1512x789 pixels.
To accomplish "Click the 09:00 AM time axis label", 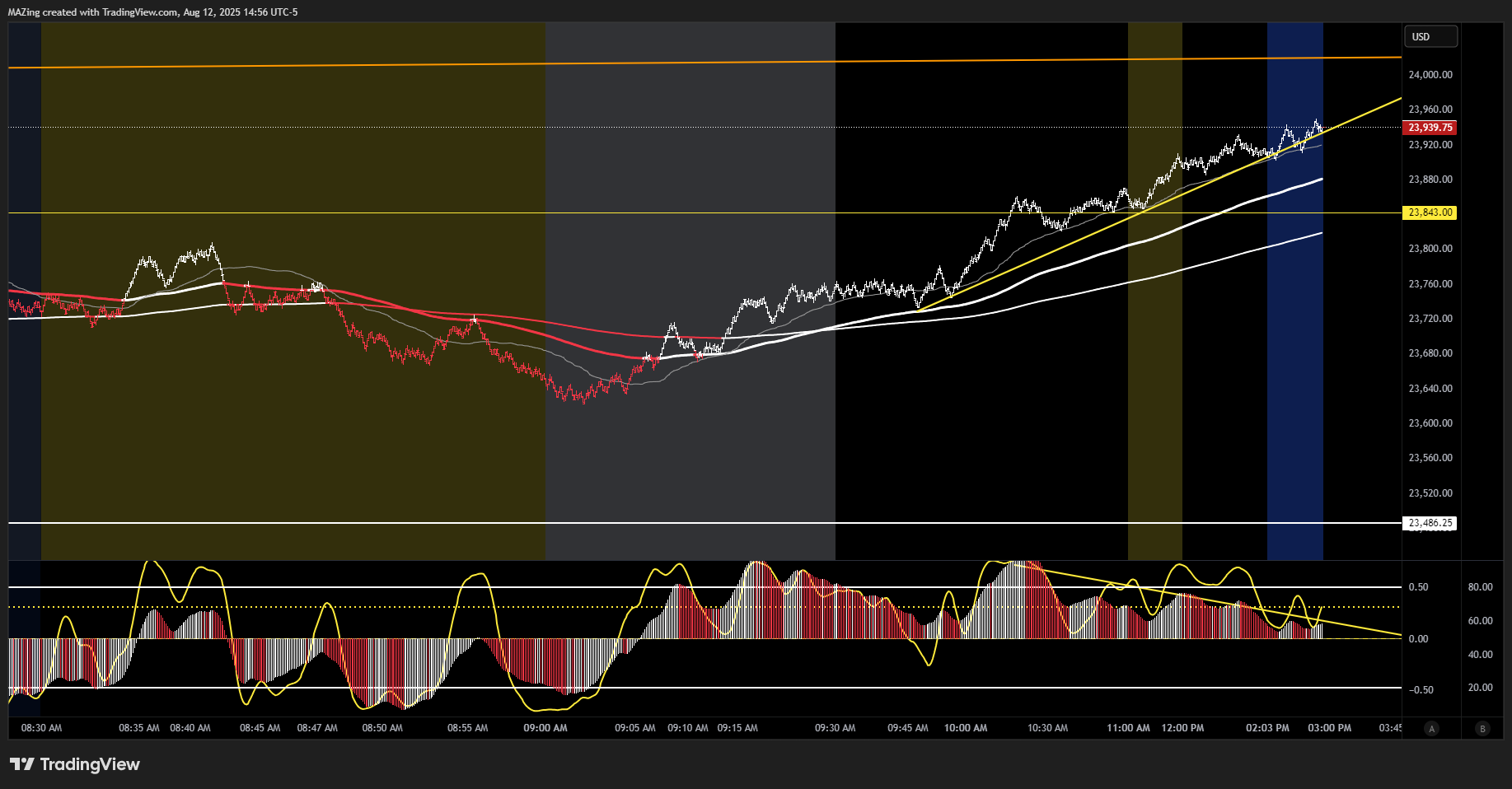I will pyautogui.click(x=545, y=728).
